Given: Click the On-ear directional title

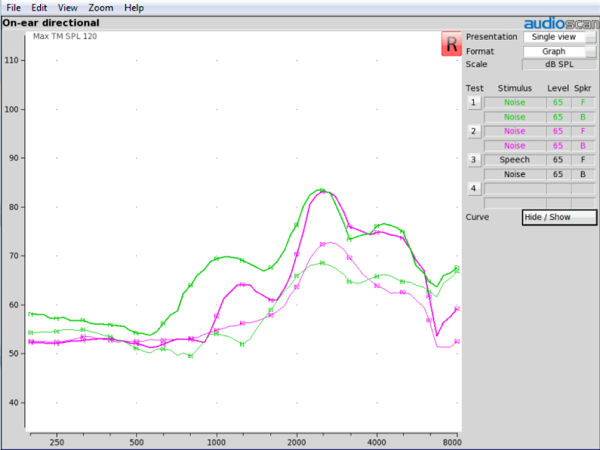Looking at the screenshot, I should [x=51, y=23].
